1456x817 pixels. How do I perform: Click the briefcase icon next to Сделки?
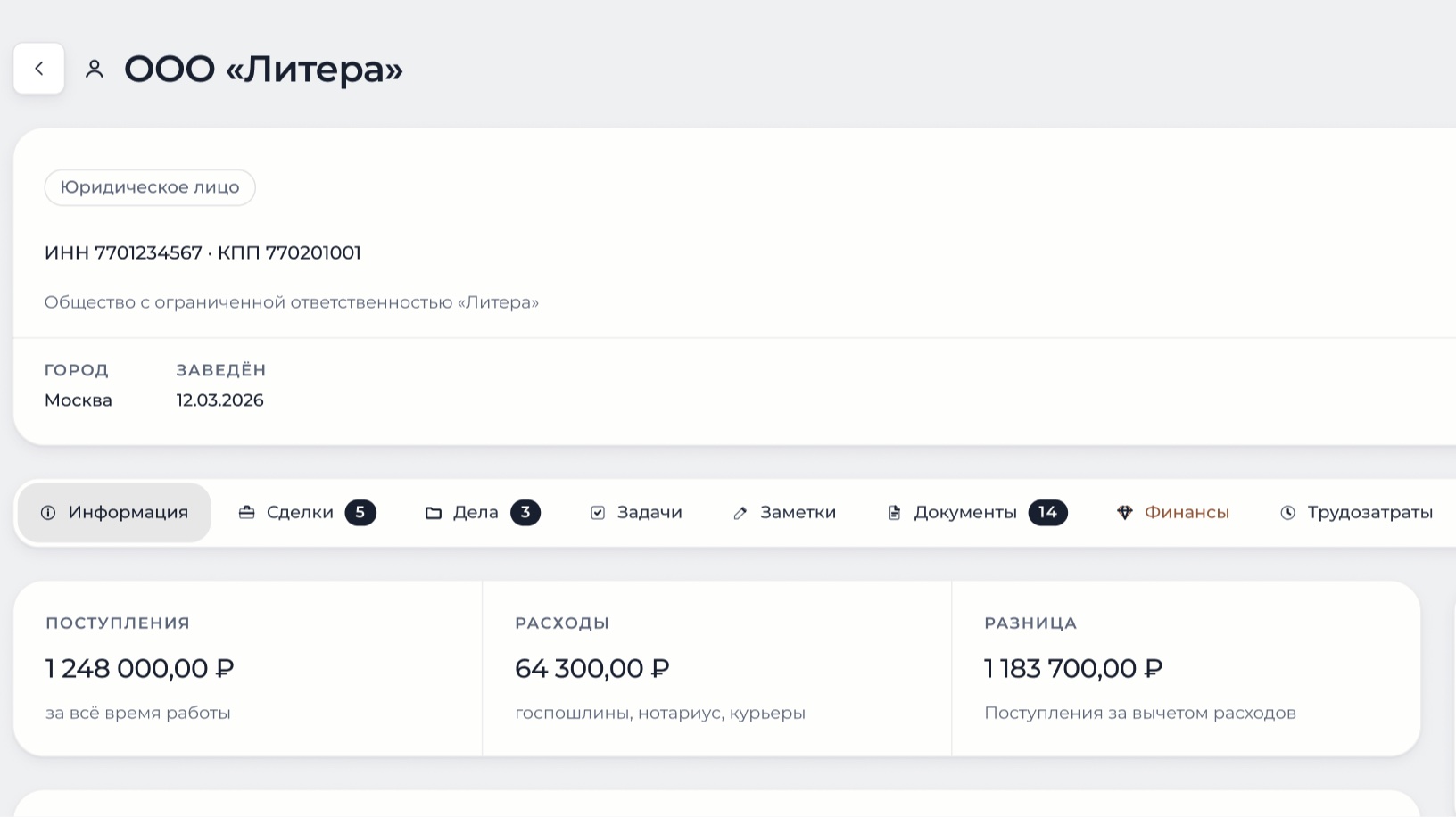pyautogui.click(x=247, y=513)
